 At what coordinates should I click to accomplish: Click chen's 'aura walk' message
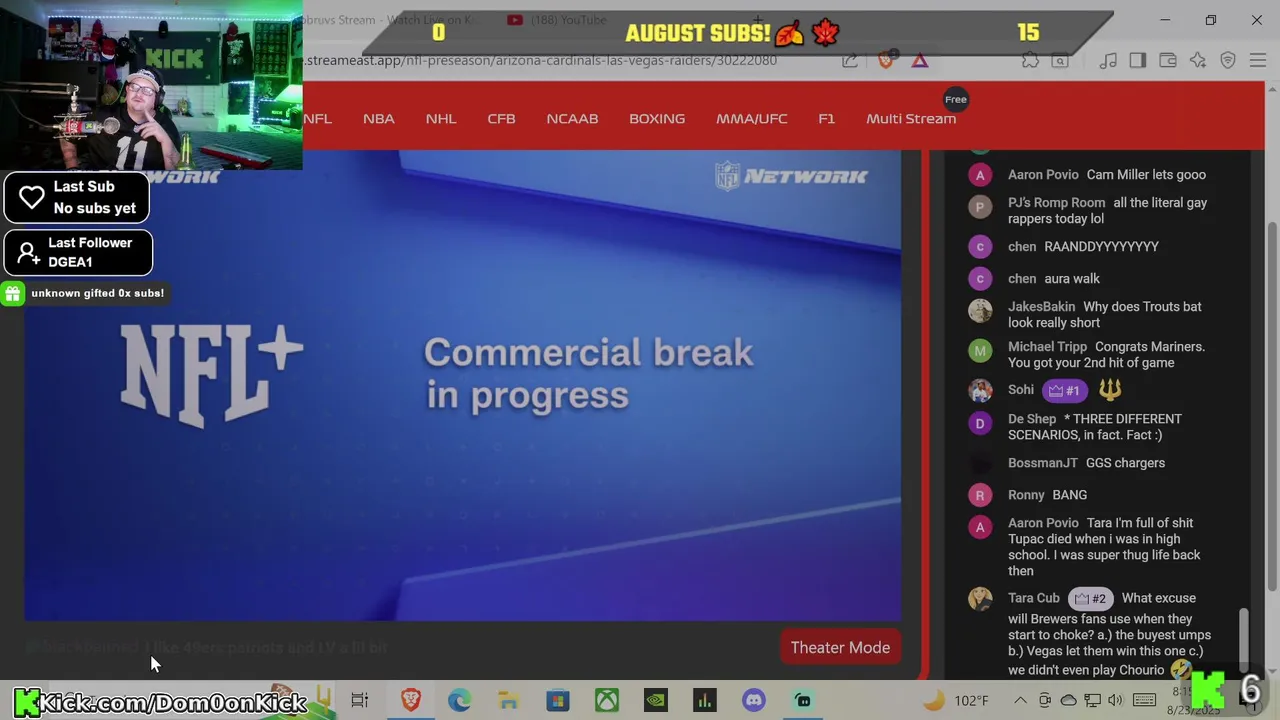[x=1071, y=278]
